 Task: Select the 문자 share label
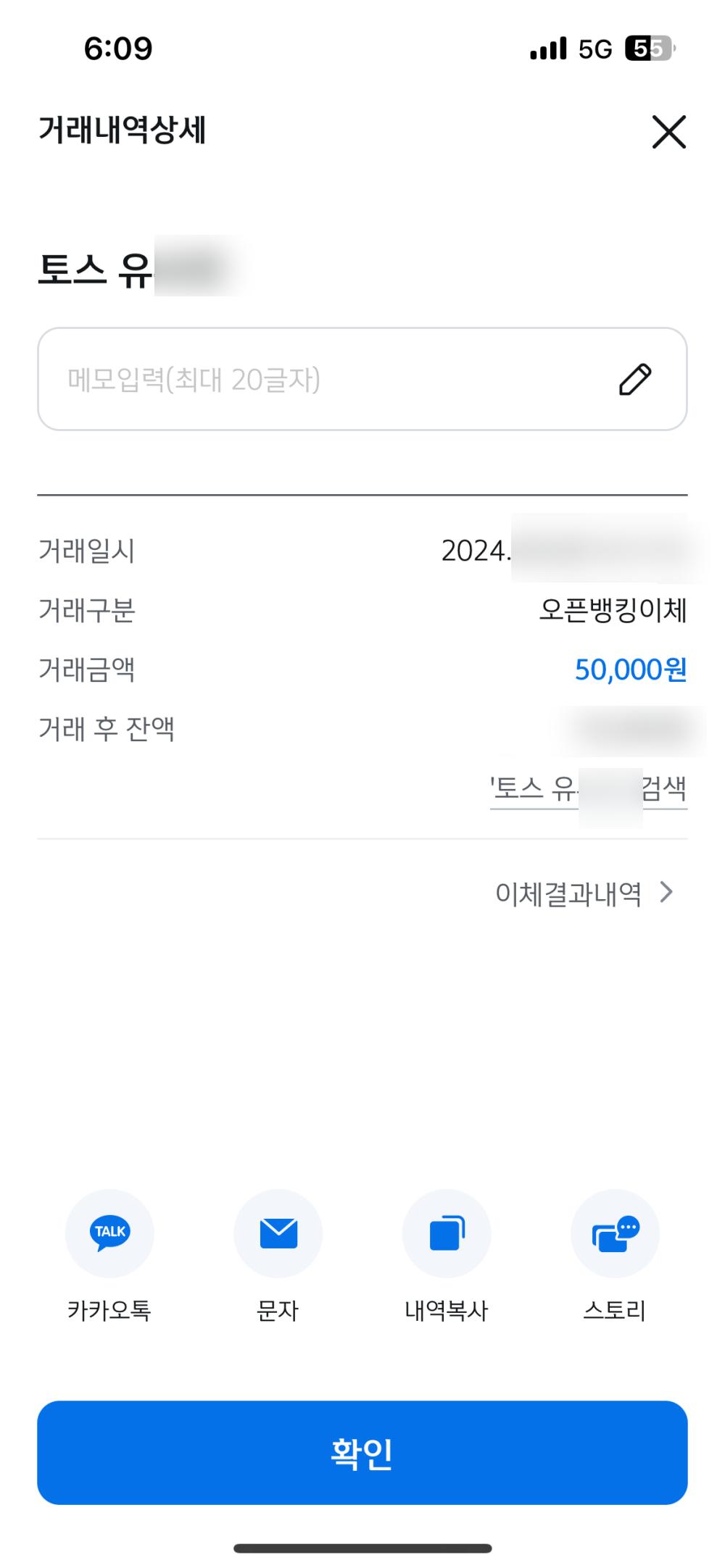click(278, 1310)
